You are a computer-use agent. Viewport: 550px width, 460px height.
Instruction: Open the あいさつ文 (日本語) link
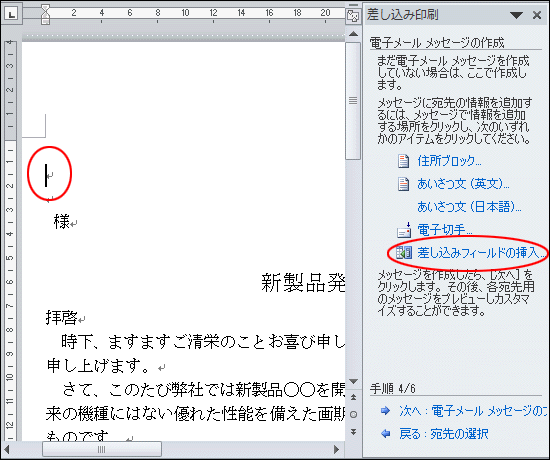pyautogui.click(x=469, y=207)
